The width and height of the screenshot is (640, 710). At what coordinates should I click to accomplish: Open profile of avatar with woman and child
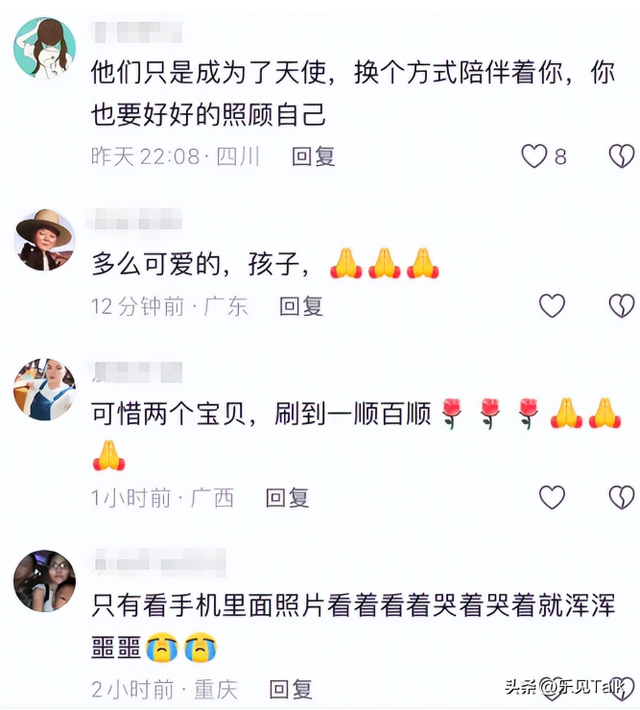point(45,581)
